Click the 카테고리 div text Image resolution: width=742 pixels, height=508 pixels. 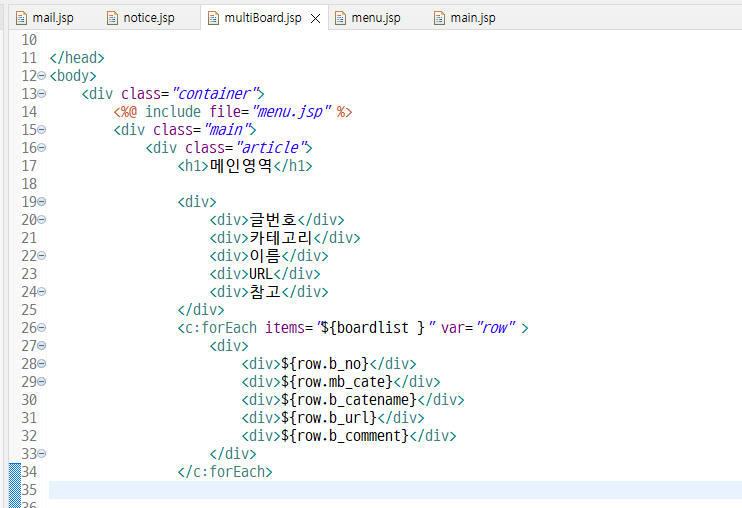(281, 237)
